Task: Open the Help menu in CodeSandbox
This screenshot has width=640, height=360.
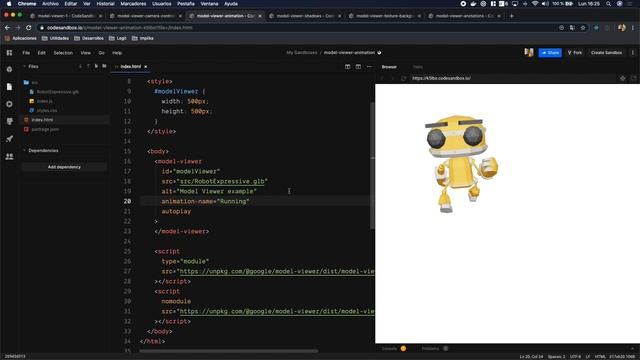Action: 117,53
